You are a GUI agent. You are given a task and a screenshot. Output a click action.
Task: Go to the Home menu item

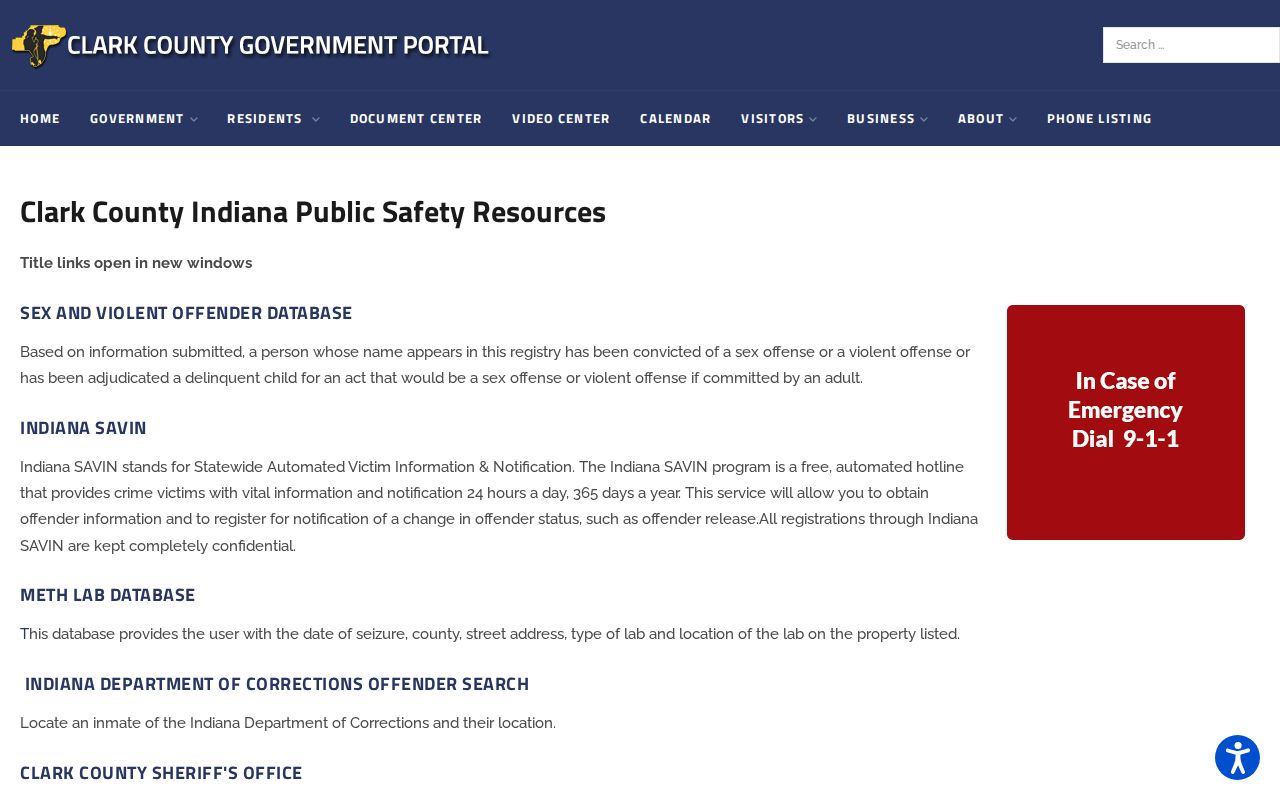(40, 119)
